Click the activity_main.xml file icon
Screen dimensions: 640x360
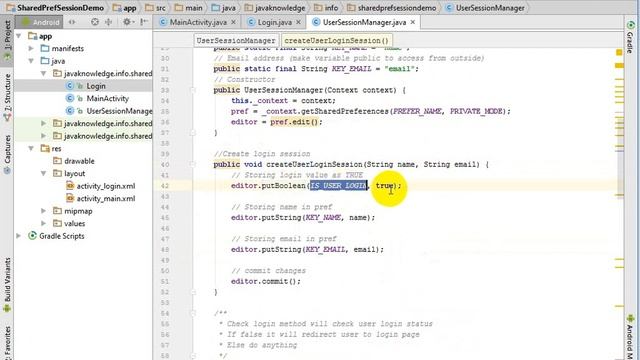point(70,198)
